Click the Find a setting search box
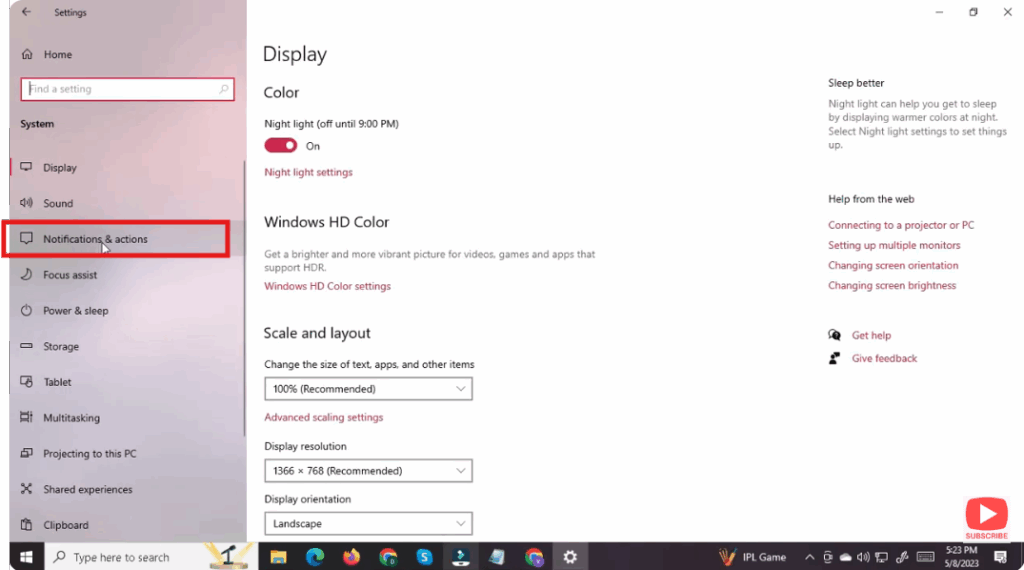The width and height of the screenshot is (1024, 570). coord(120,90)
